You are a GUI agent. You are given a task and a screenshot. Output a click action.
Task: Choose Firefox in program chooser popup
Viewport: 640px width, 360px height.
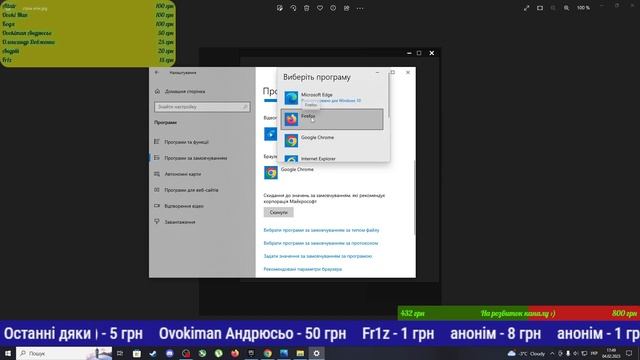332,119
